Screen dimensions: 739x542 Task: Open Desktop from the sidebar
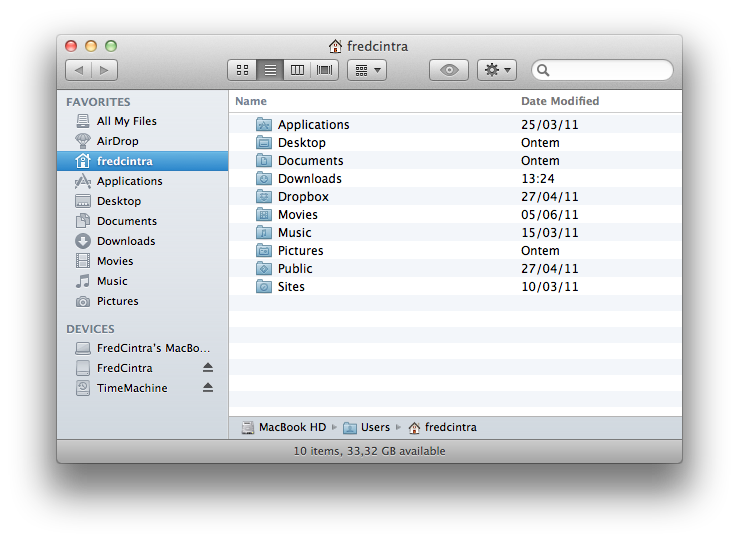pos(142,201)
